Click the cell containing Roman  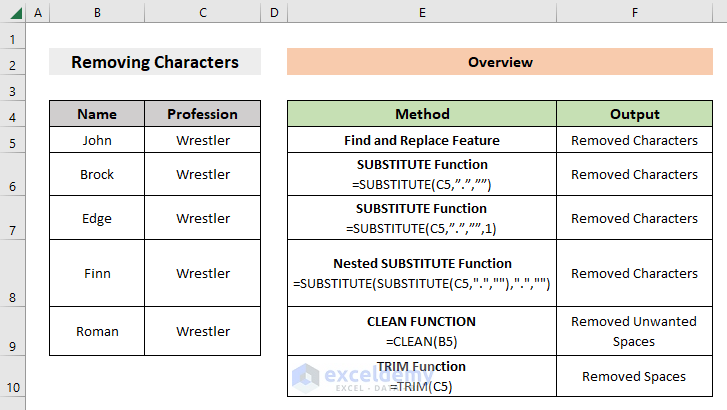[97, 331]
